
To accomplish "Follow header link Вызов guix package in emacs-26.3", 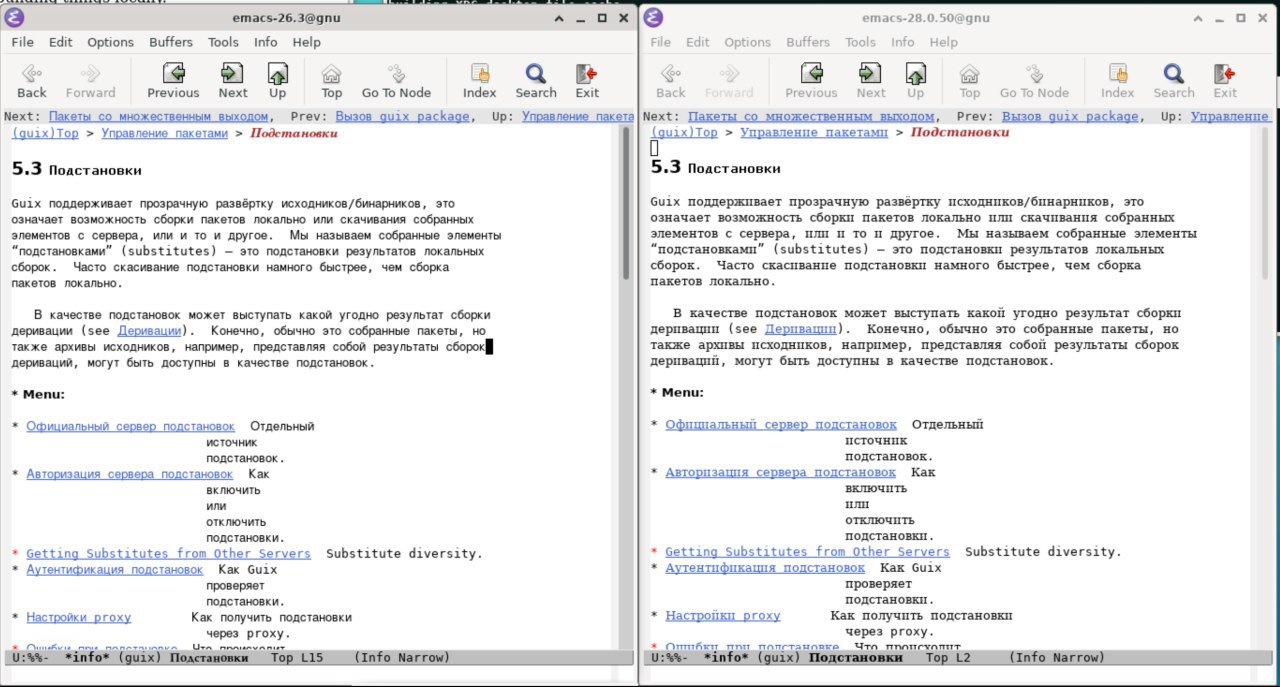I will click(x=403, y=117).
